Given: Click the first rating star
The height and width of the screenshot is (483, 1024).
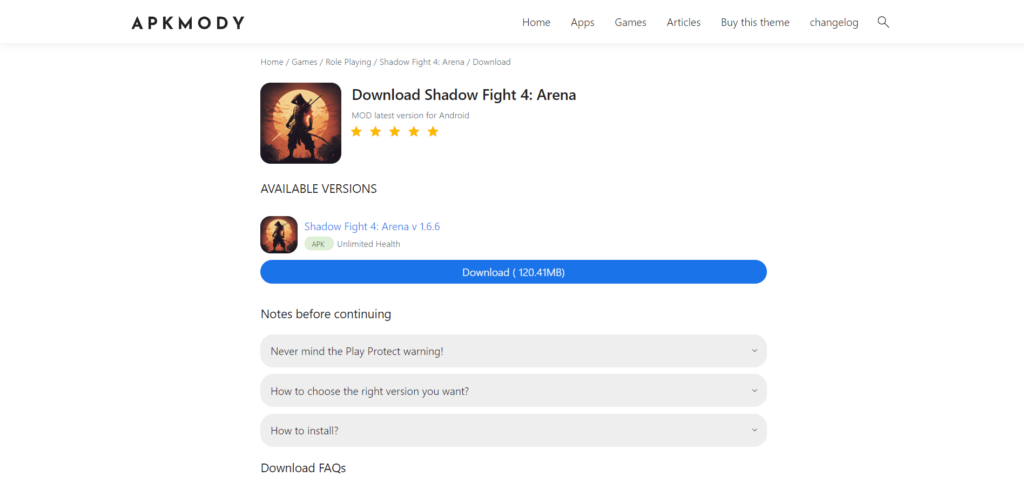Looking at the screenshot, I should [x=357, y=131].
